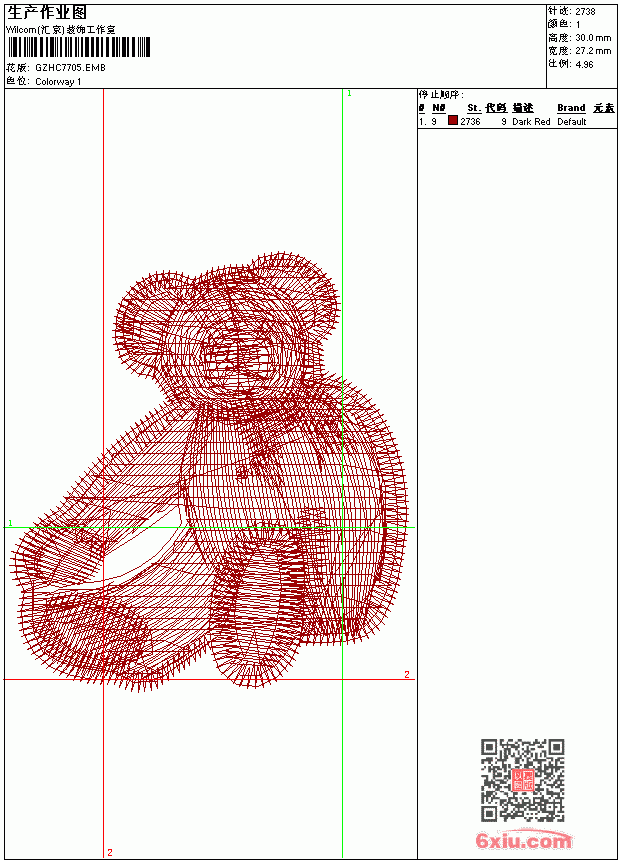
Task: Click the stitch count 2738 value
Action: click(x=585, y=12)
